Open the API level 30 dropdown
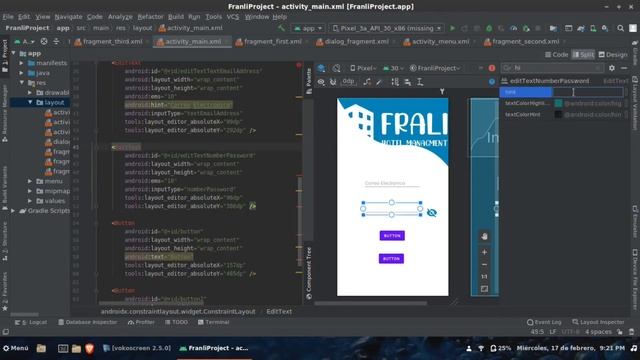This screenshot has height=360, width=640. click(x=393, y=68)
